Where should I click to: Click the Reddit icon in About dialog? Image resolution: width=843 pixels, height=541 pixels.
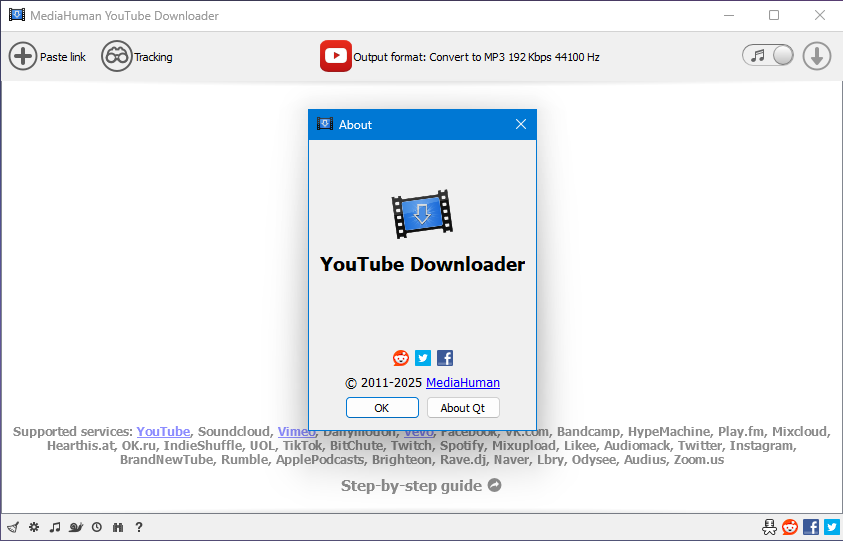coord(401,358)
